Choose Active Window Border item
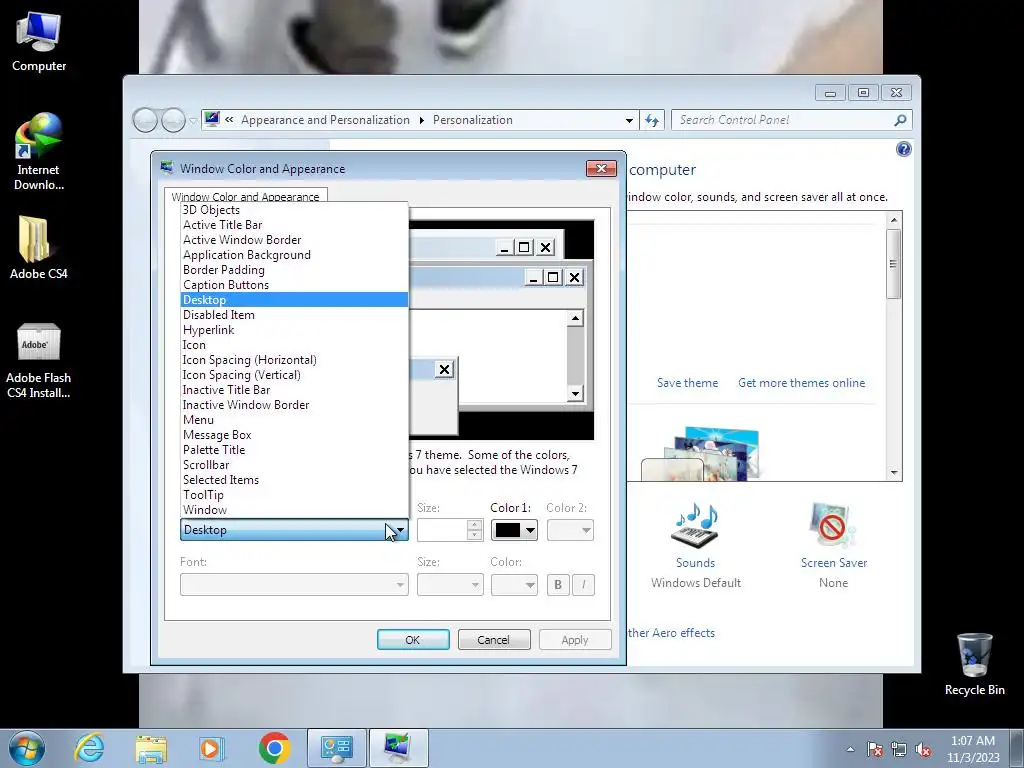 click(294, 240)
